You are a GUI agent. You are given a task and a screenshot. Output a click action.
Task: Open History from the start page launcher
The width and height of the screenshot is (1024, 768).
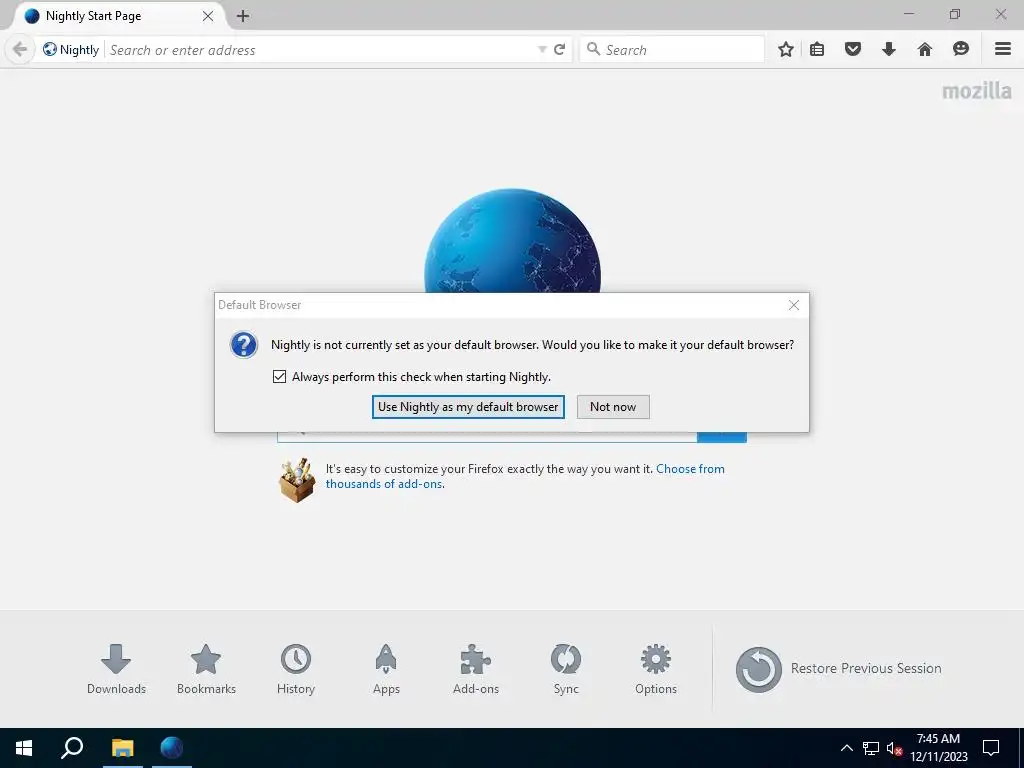pyautogui.click(x=296, y=669)
